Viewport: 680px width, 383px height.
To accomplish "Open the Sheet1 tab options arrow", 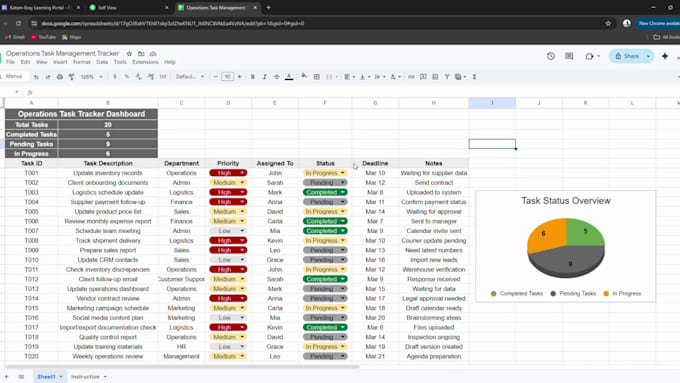I will coord(61,377).
